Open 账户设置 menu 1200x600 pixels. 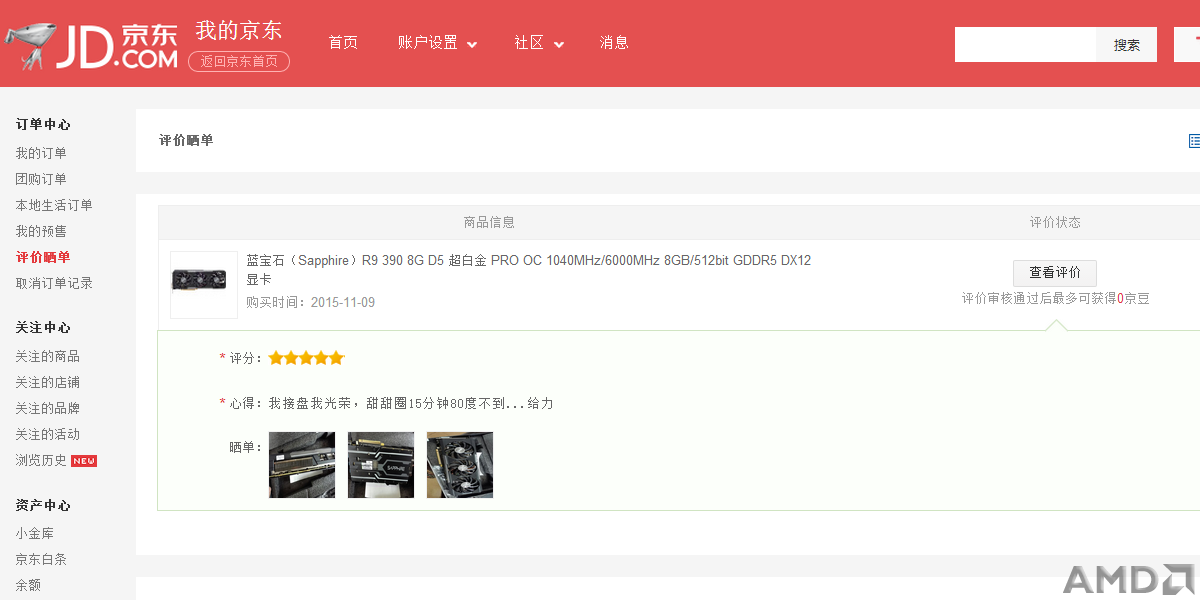coord(428,42)
